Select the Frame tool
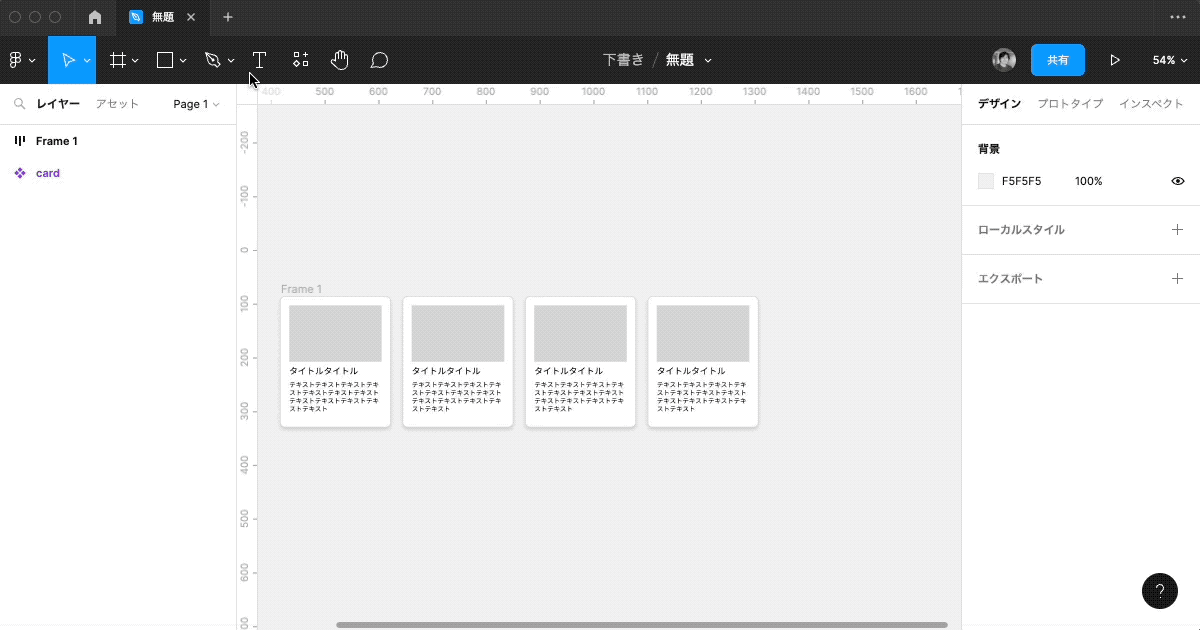This screenshot has height=630, width=1200. tap(117, 60)
